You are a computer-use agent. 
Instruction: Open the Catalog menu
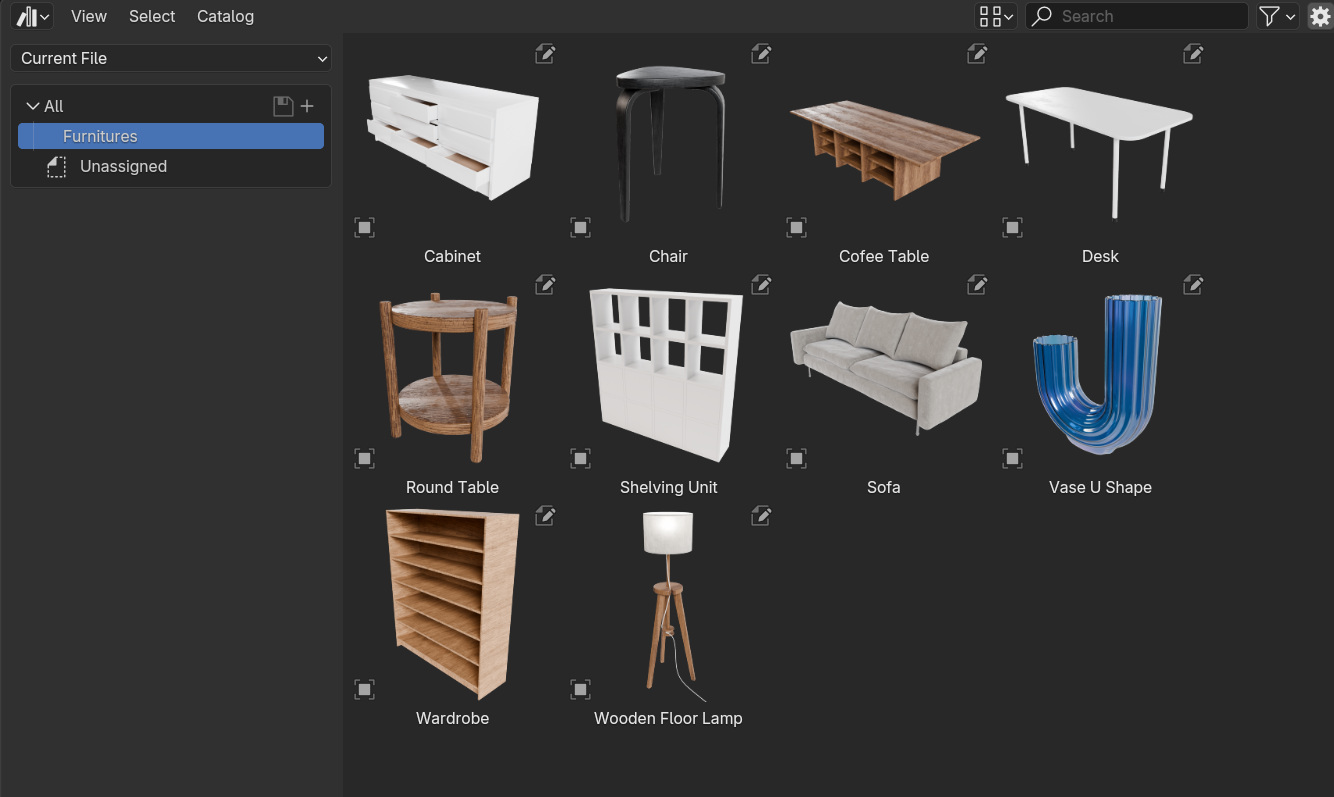225,16
